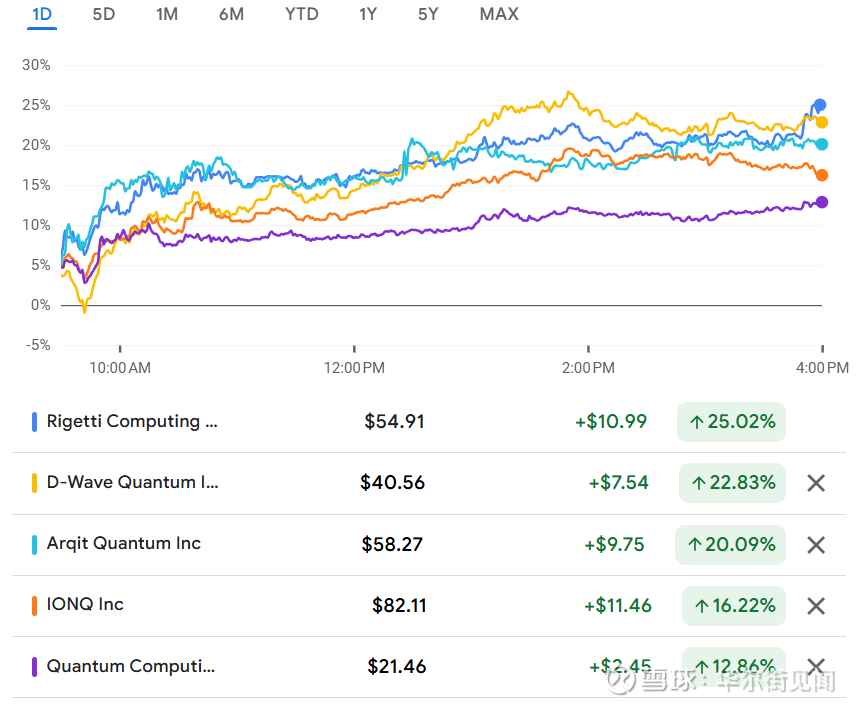Viewport: 861px width, 707px height.
Task: Remove Arqit Quantum Inc with X icon
Action: tap(816, 545)
